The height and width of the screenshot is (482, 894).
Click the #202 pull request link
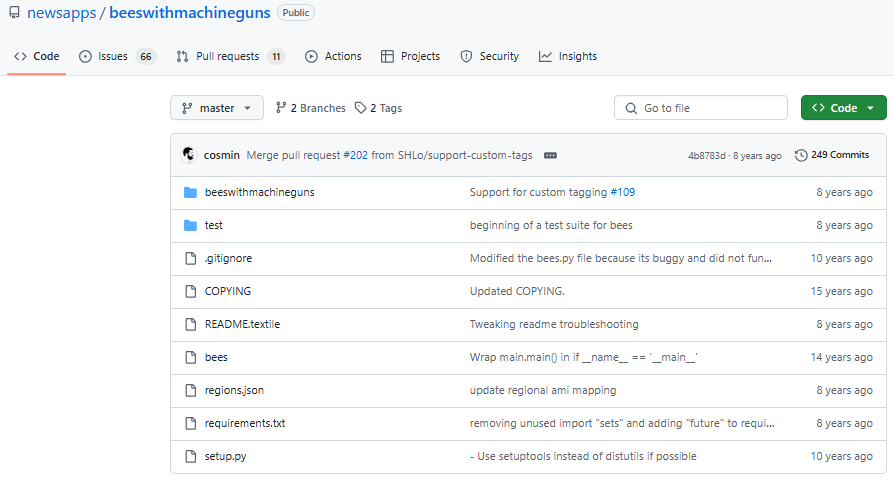coord(355,155)
